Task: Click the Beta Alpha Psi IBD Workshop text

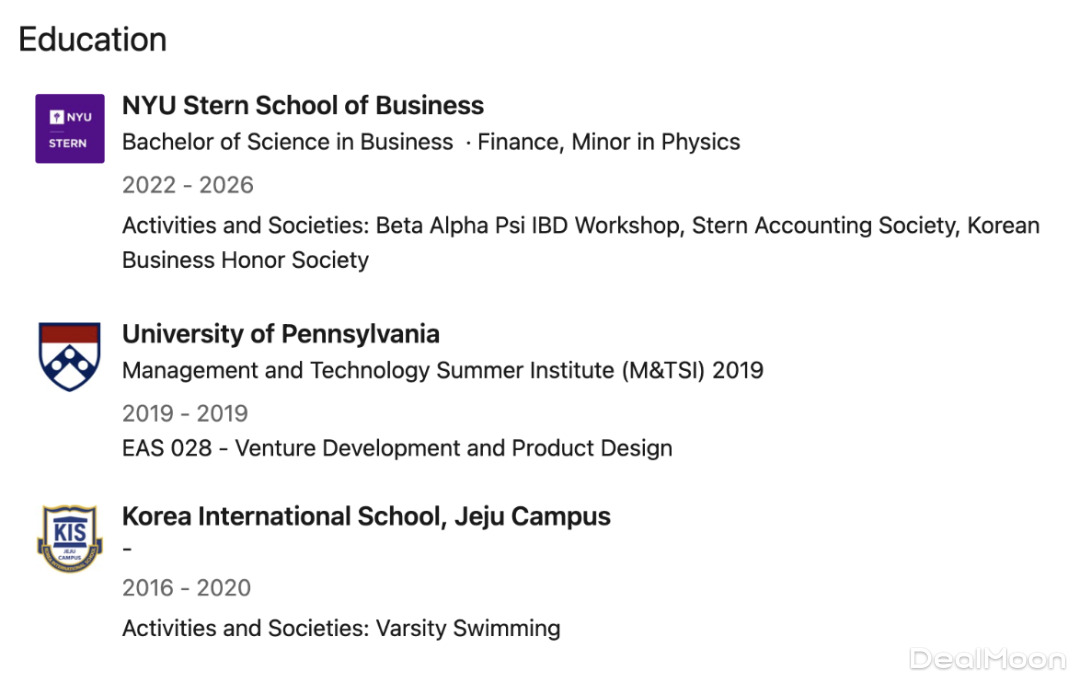Action: (x=527, y=226)
